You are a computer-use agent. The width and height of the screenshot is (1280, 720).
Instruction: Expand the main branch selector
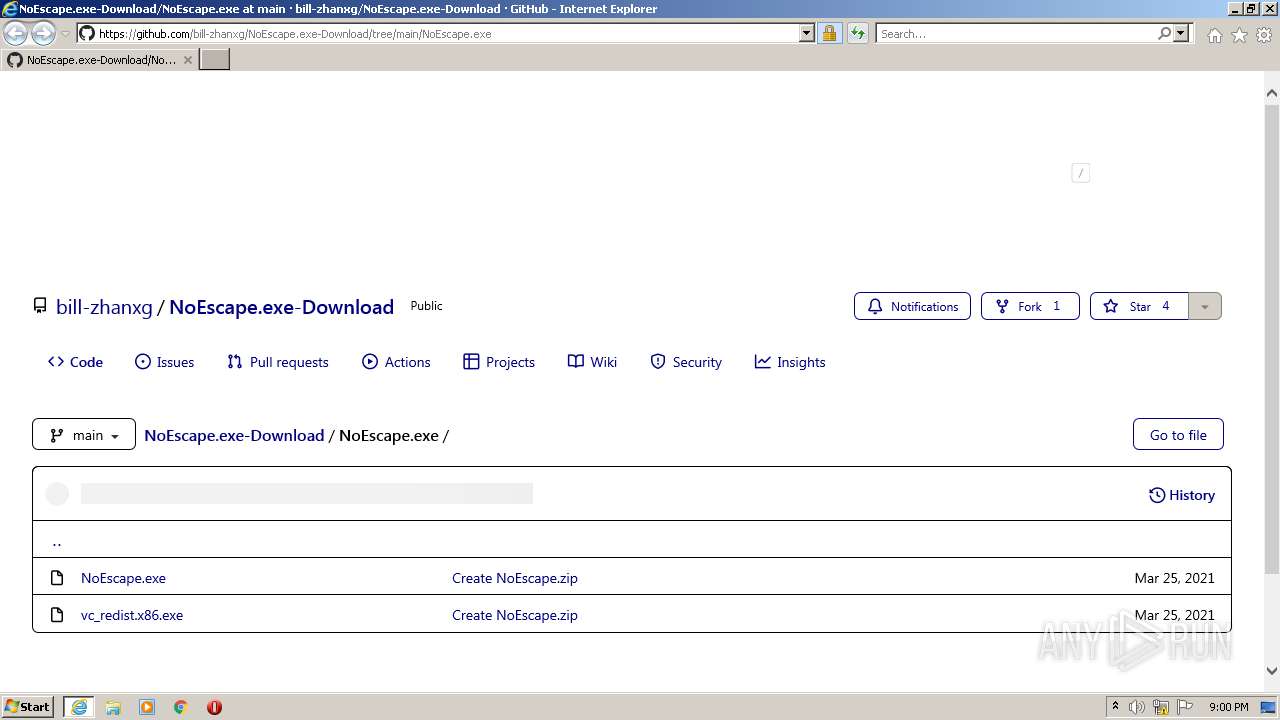coord(84,434)
